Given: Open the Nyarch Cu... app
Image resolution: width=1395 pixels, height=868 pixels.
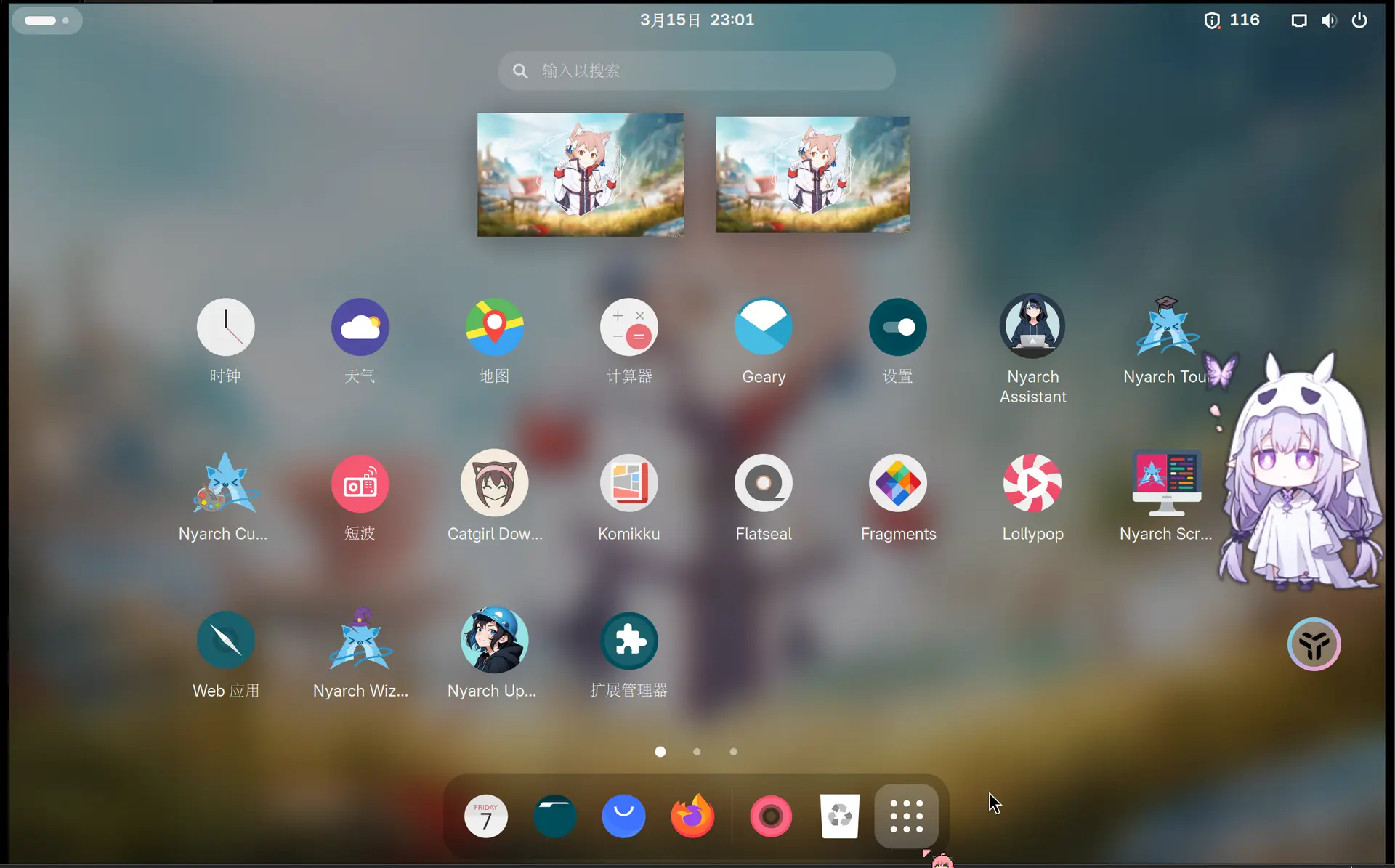Looking at the screenshot, I should pyautogui.click(x=225, y=483).
